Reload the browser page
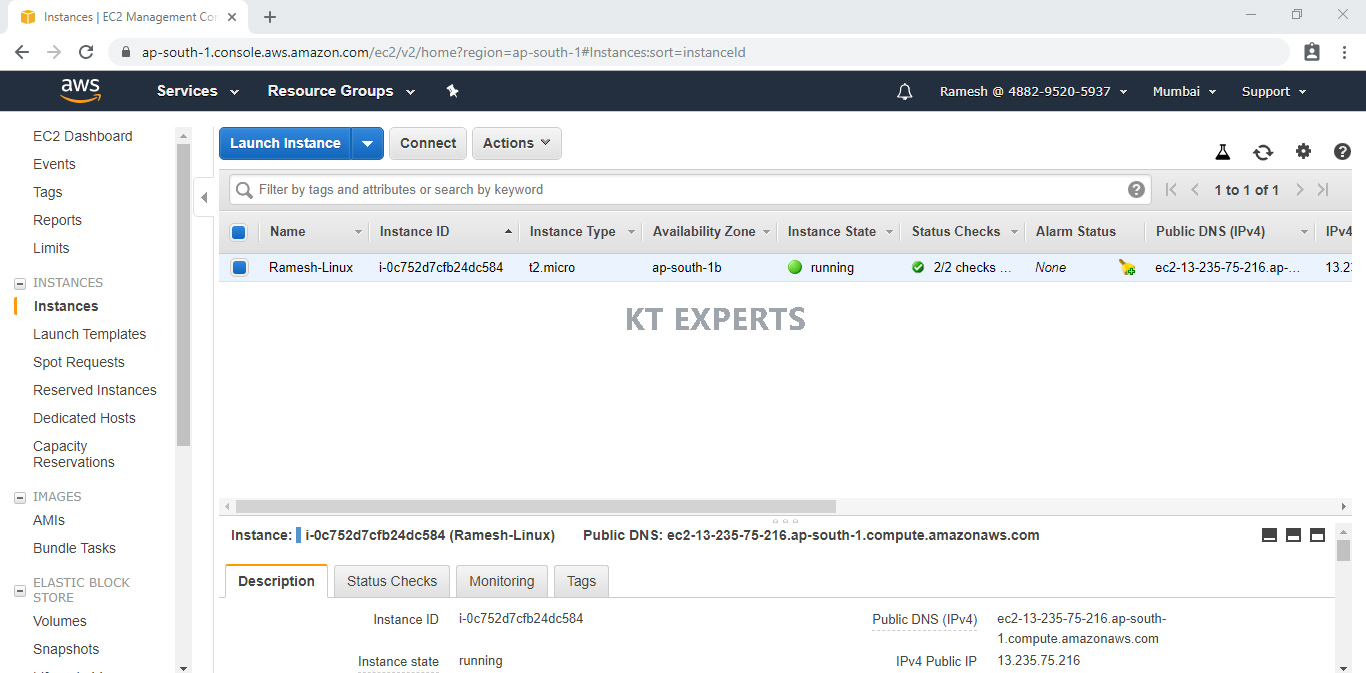1366x673 pixels. [x=86, y=52]
